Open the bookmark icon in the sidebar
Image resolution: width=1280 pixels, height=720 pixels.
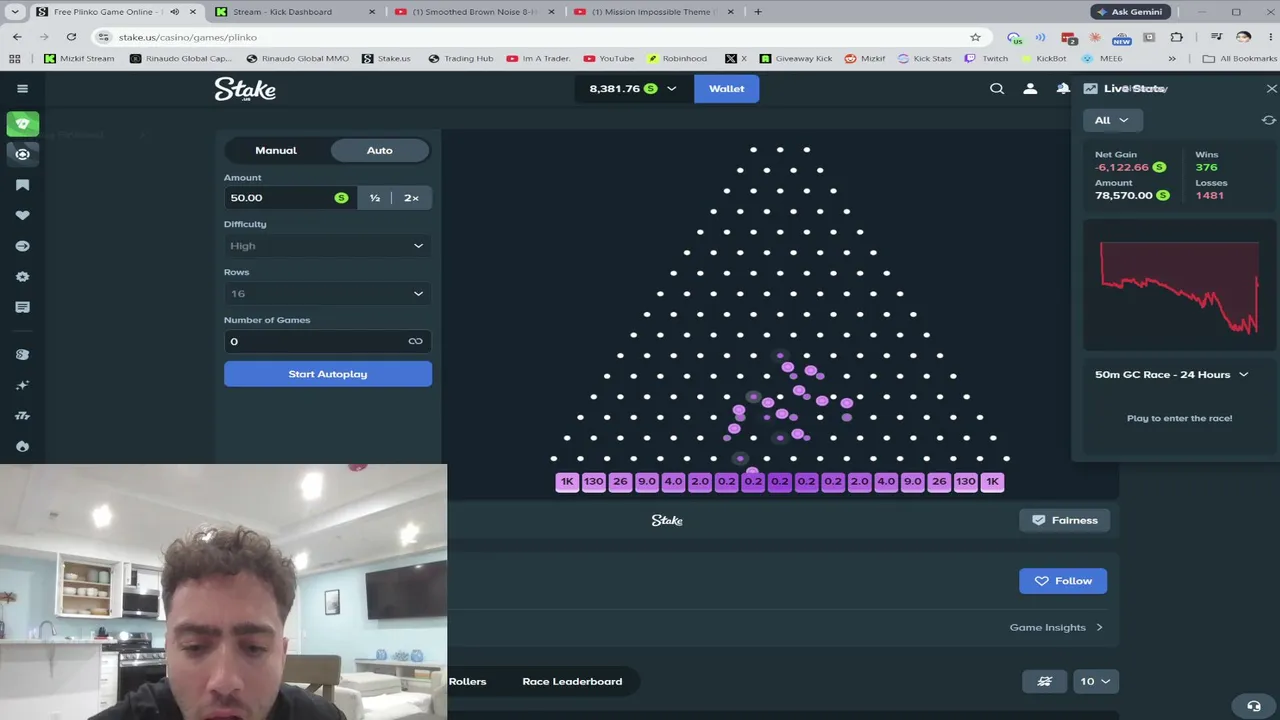[x=22, y=185]
